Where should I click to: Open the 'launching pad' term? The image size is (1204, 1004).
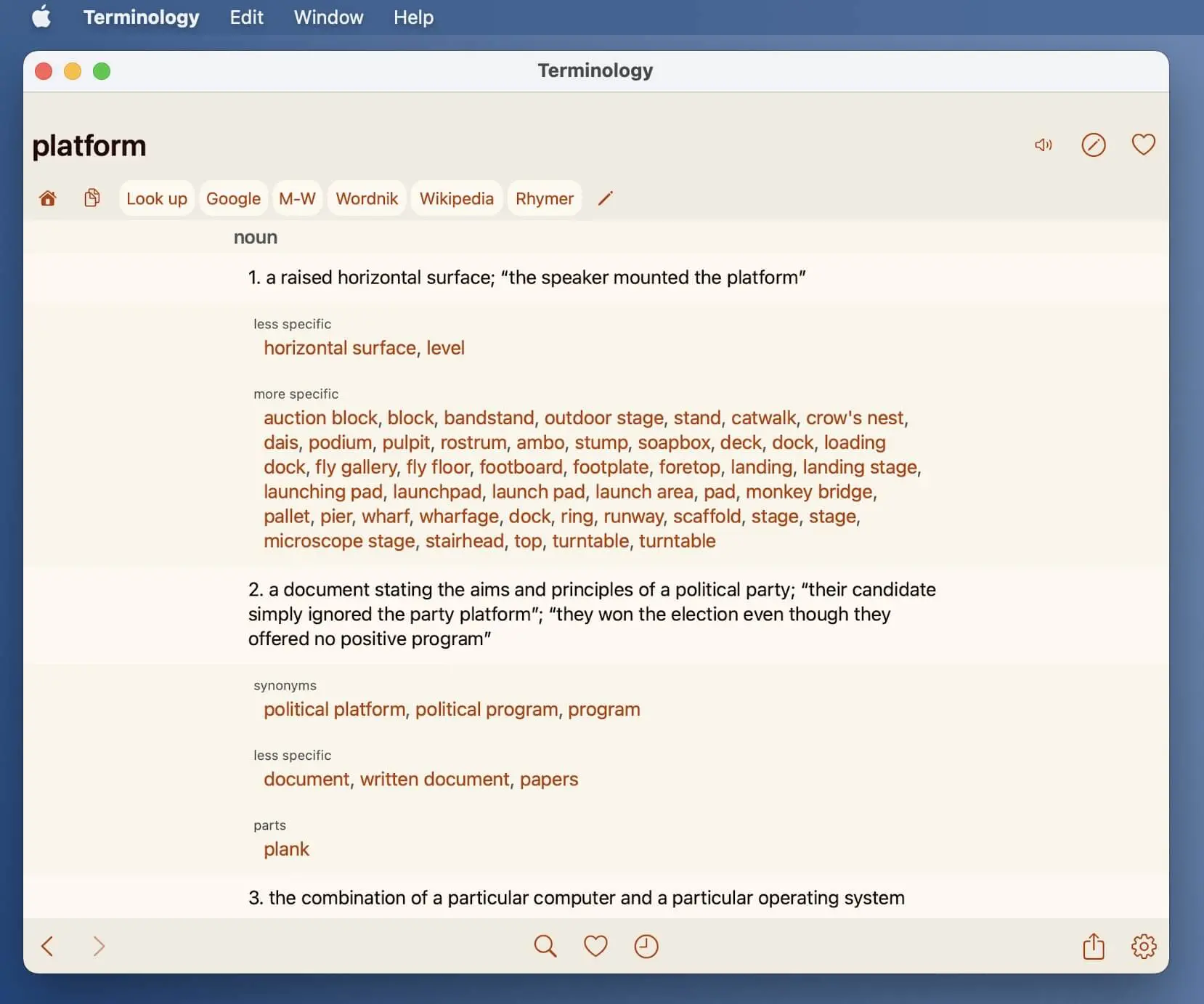(x=323, y=492)
